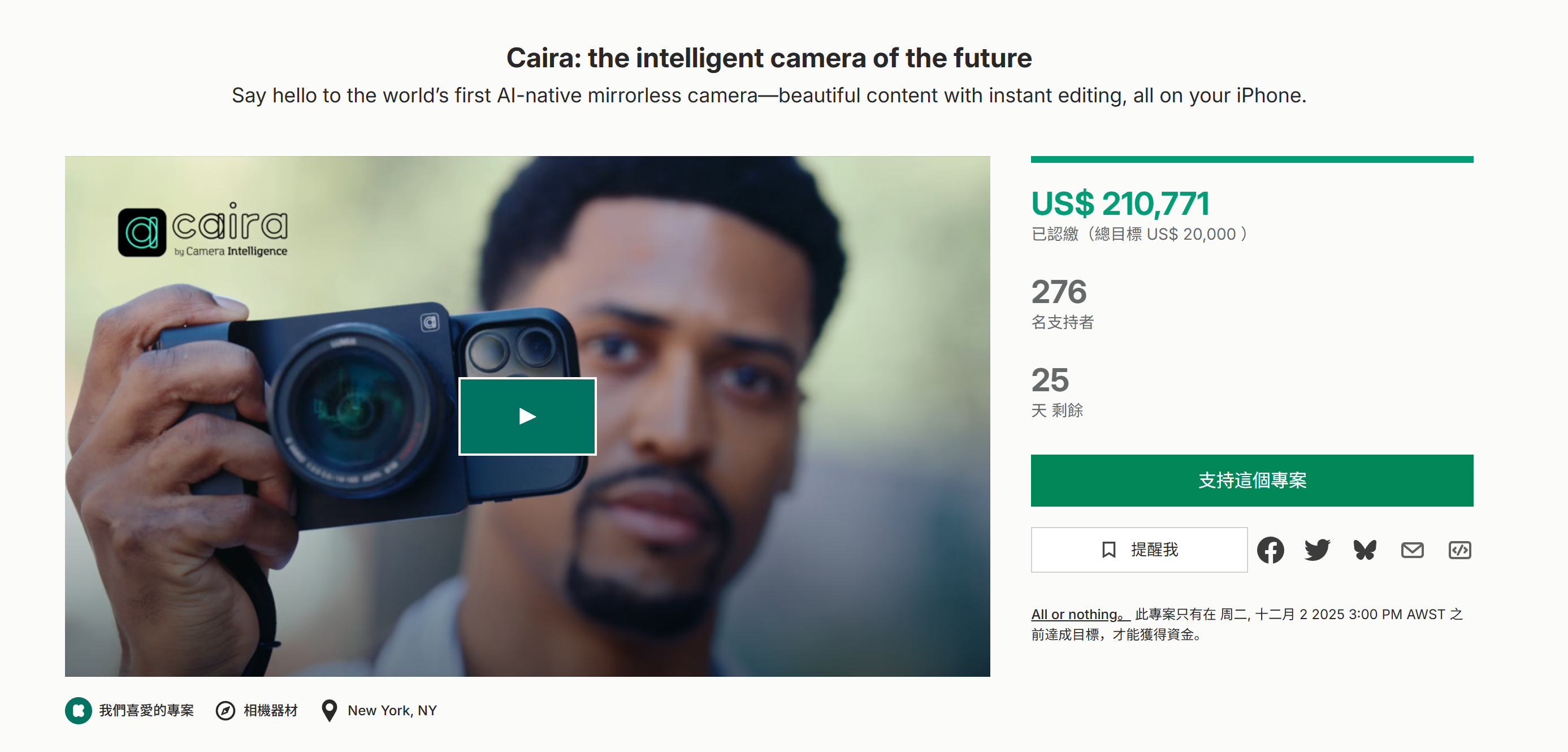This screenshot has height=752, width=1568.
Task: Click the Bluesky butterfly share icon
Action: (x=1365, y=550)
